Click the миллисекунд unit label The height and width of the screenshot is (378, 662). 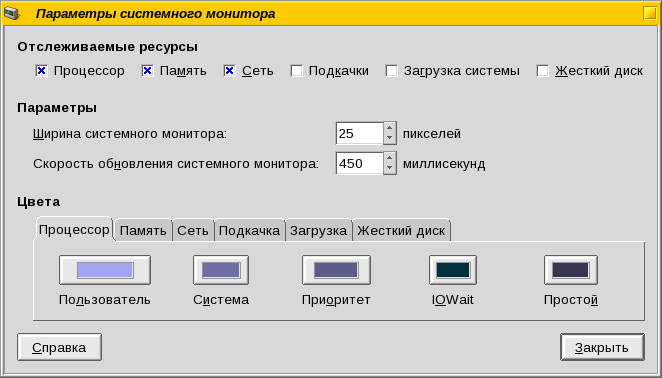tap(444, 164)
